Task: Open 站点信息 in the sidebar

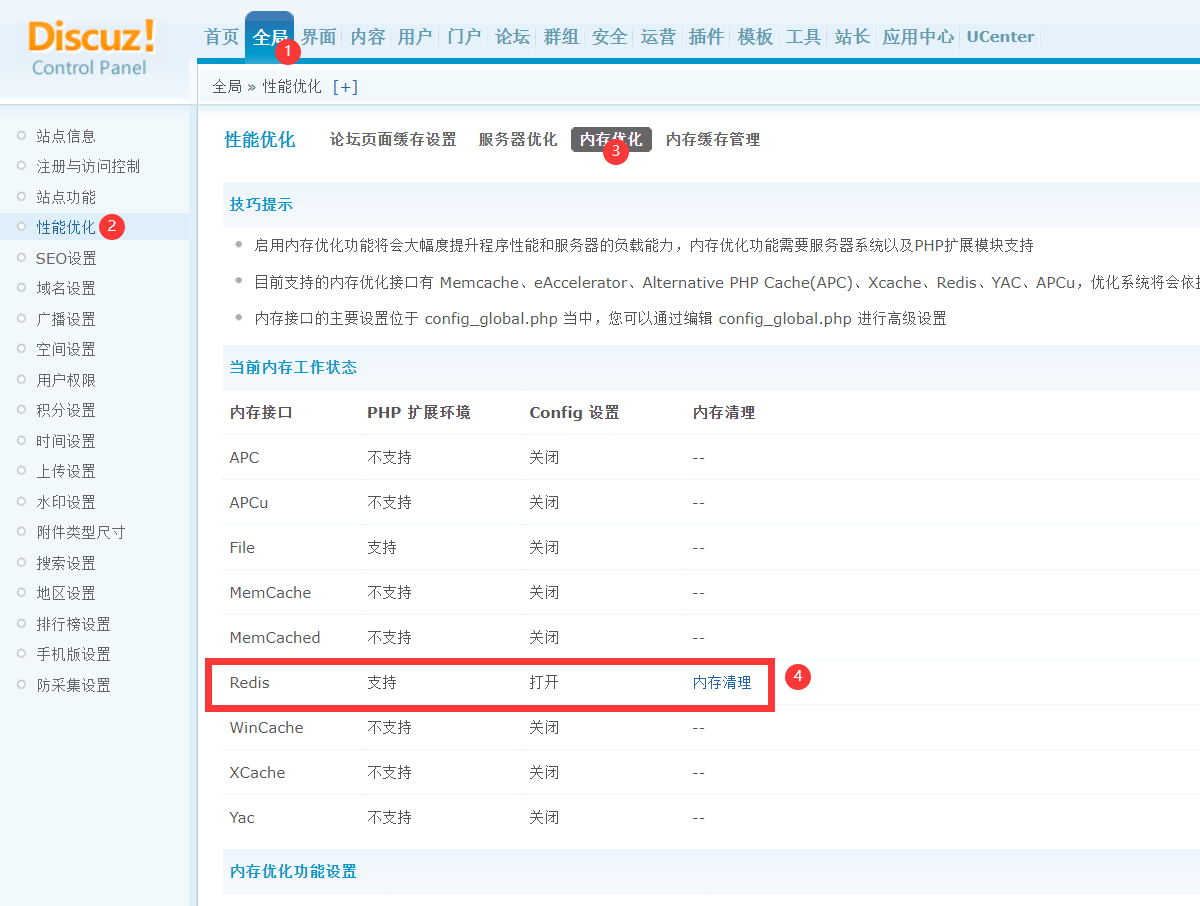Action: coord(66,136)
